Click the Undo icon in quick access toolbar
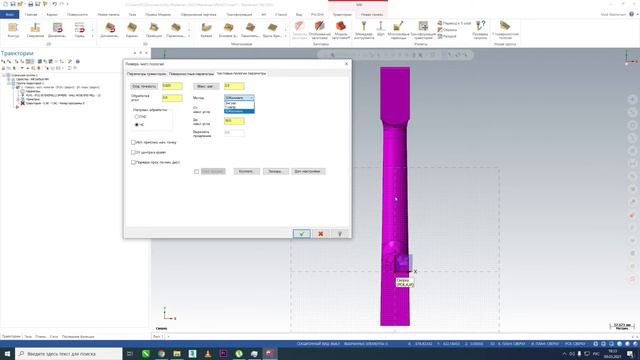 54,4
